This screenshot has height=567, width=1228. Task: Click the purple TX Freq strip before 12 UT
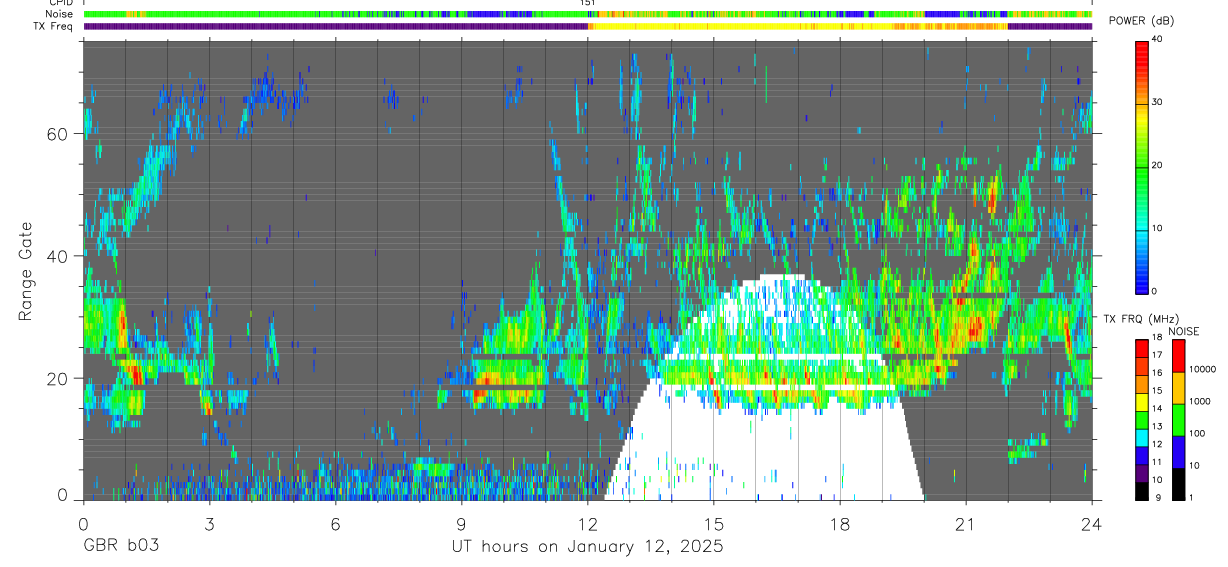(335, 26)
